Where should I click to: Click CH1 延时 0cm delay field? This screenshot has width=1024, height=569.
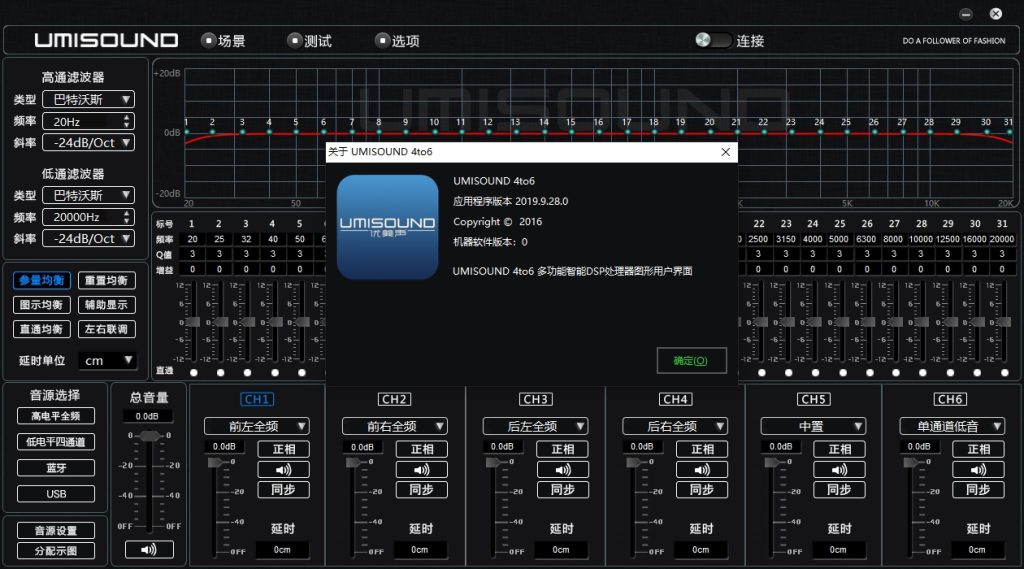(282, 550)
